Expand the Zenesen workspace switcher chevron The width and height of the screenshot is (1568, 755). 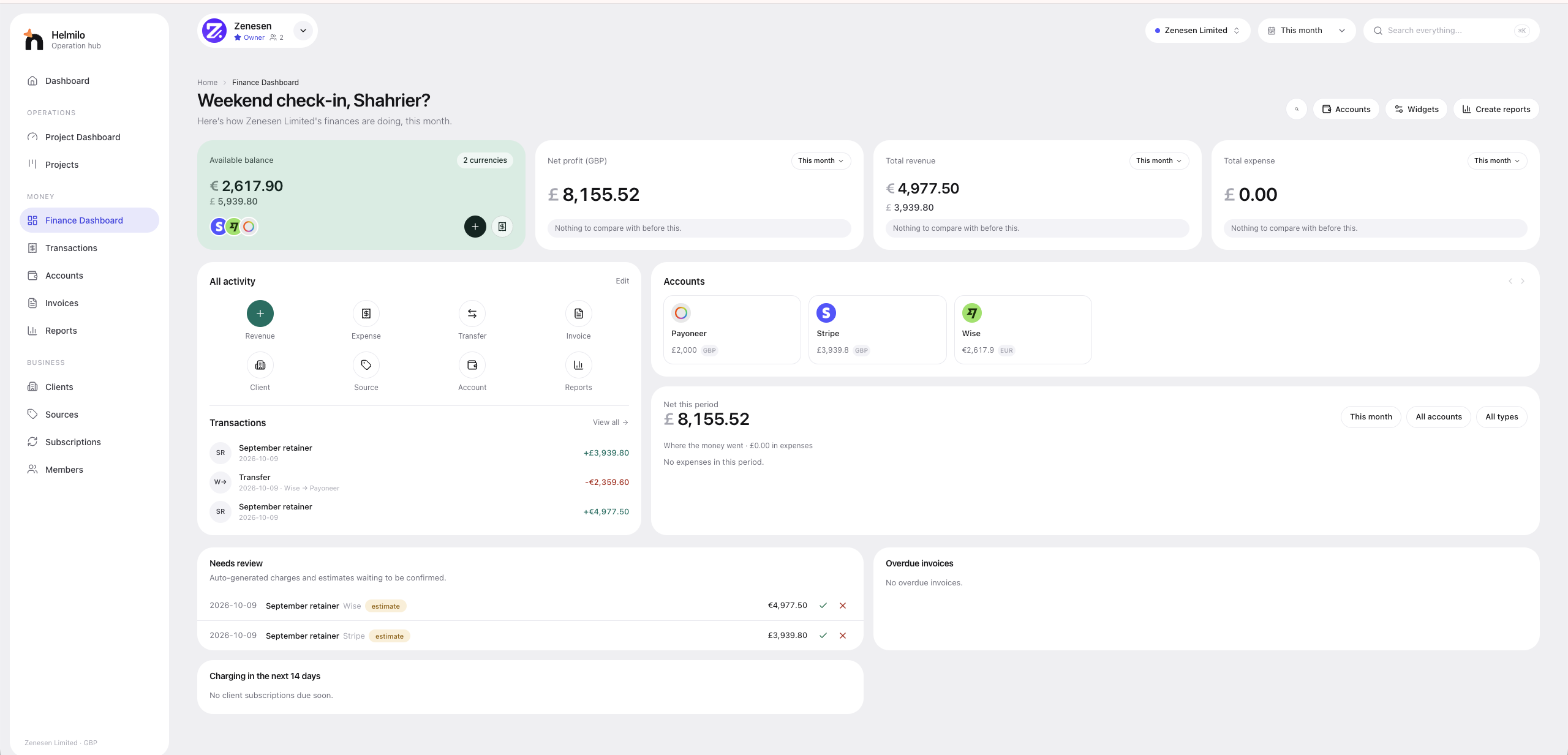303,31
